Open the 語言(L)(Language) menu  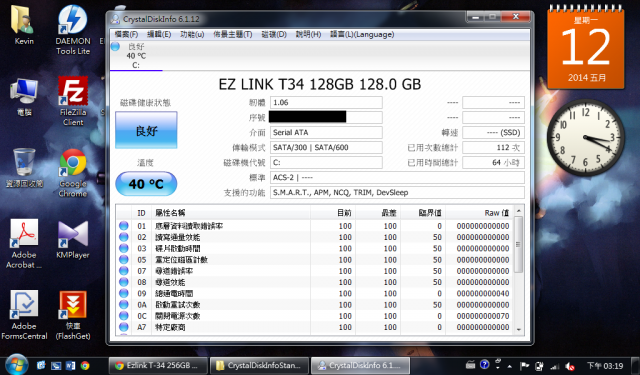coord(362,35)
